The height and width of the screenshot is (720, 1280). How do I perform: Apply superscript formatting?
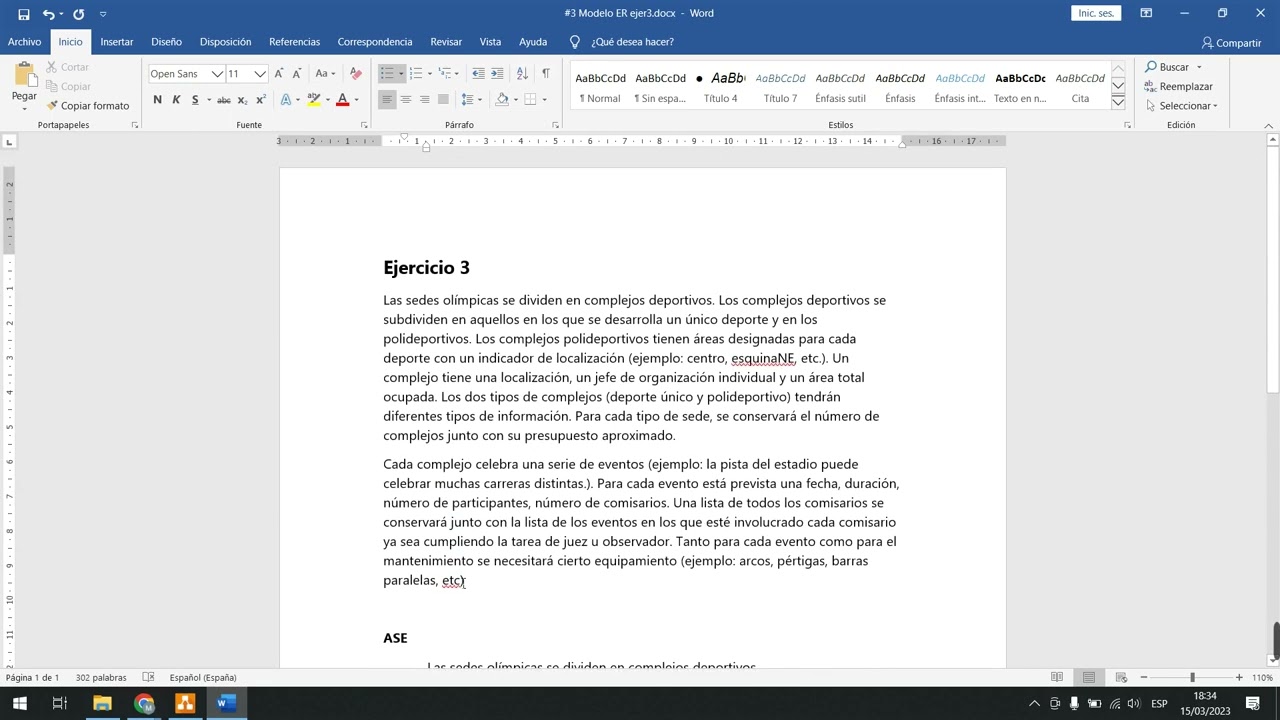pos(261,100)
